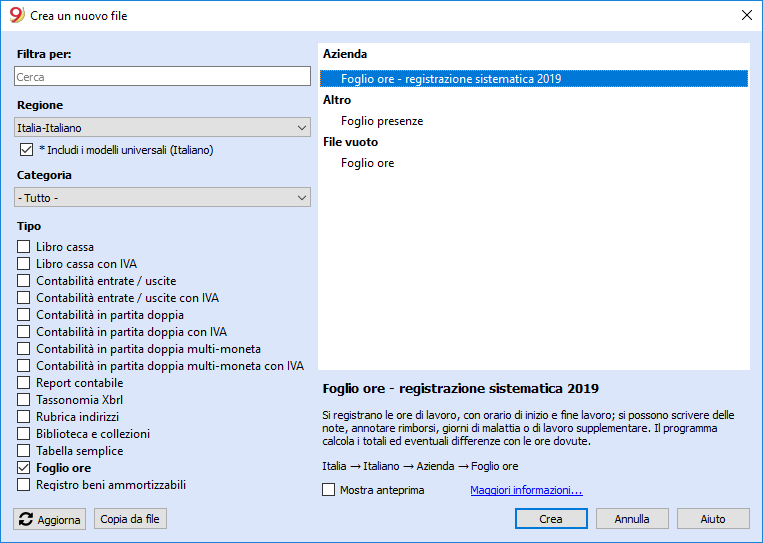Enable the Rubrica indirizzi type filter

click(24, 417)
